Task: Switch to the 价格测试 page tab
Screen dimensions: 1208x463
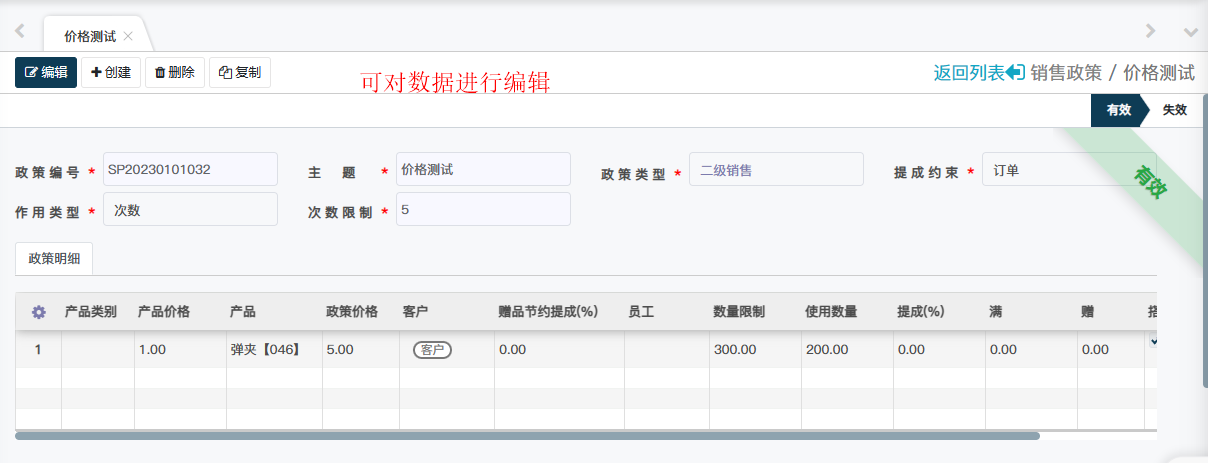Action: [89, 36]
